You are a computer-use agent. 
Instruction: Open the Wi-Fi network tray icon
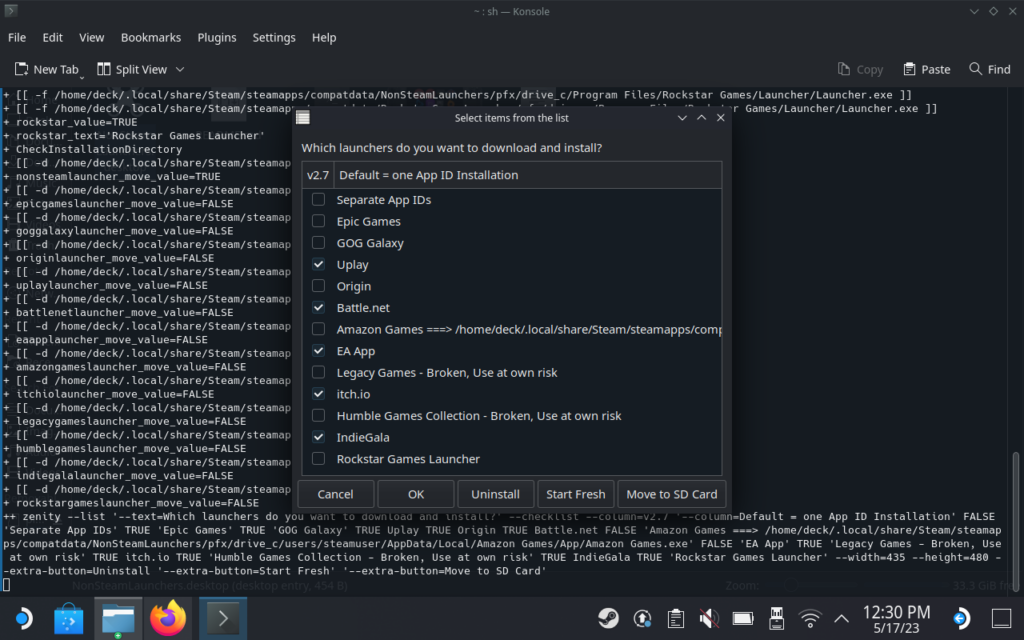point(810,618)
